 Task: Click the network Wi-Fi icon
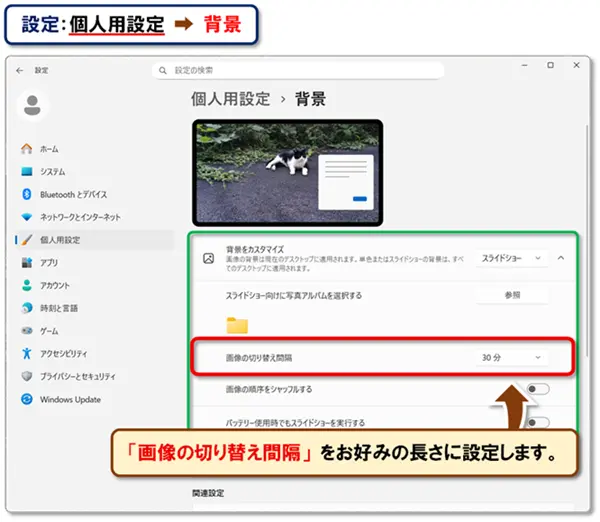[26, 217]
